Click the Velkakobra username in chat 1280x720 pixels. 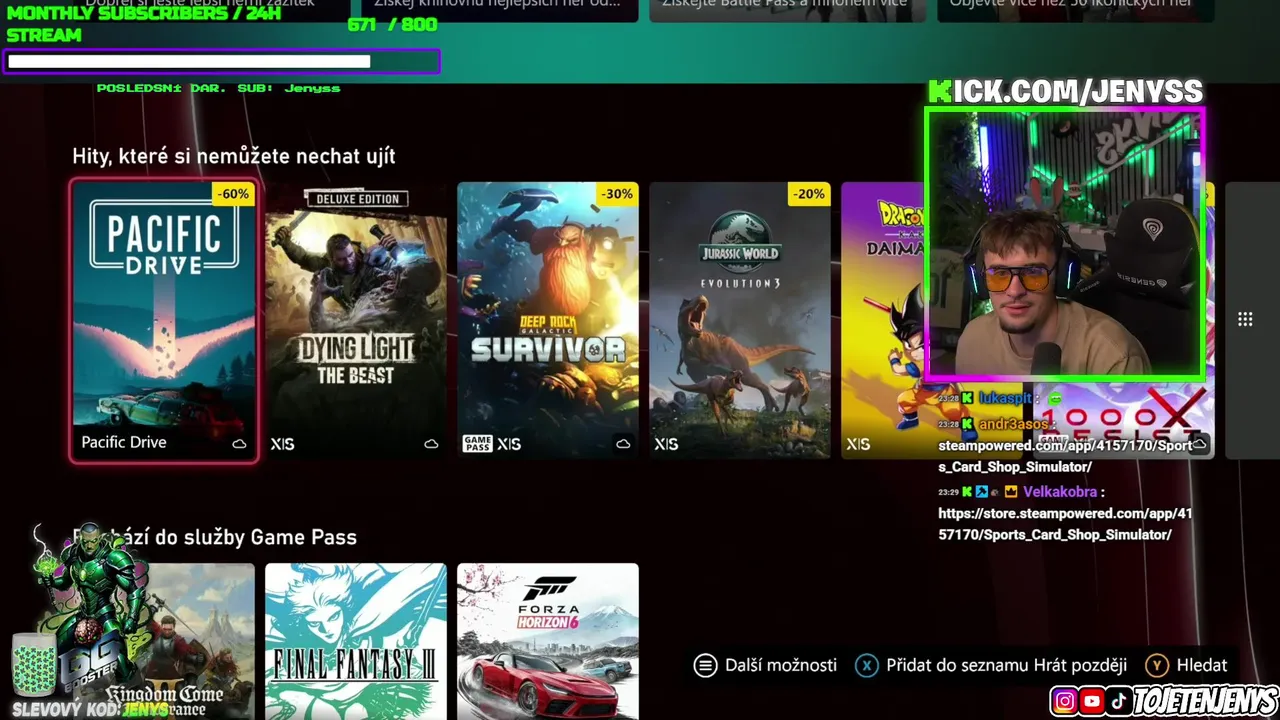(x=1058, y=492)
